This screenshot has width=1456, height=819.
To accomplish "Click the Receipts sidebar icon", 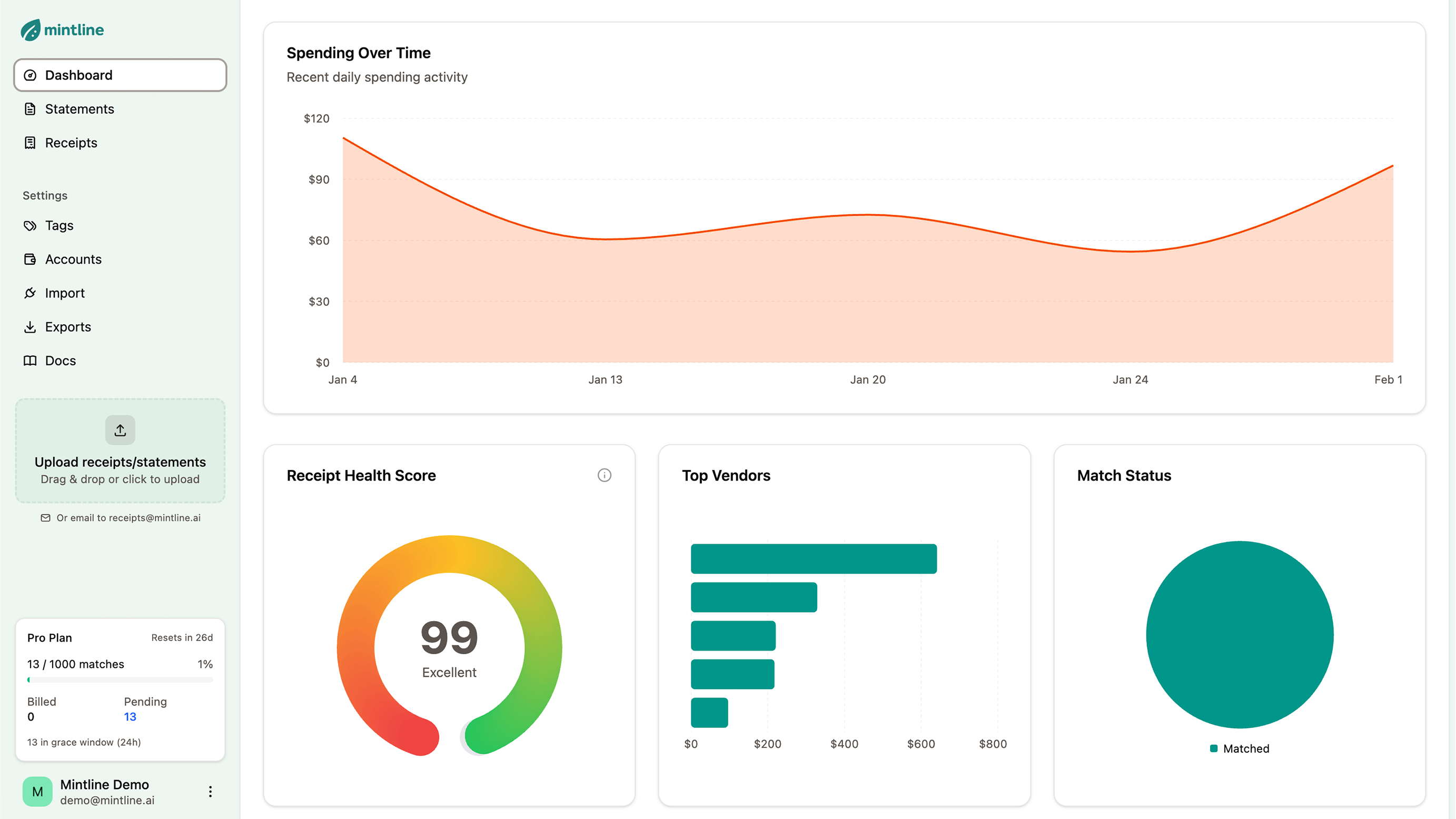I will click(x=30, y=143).
